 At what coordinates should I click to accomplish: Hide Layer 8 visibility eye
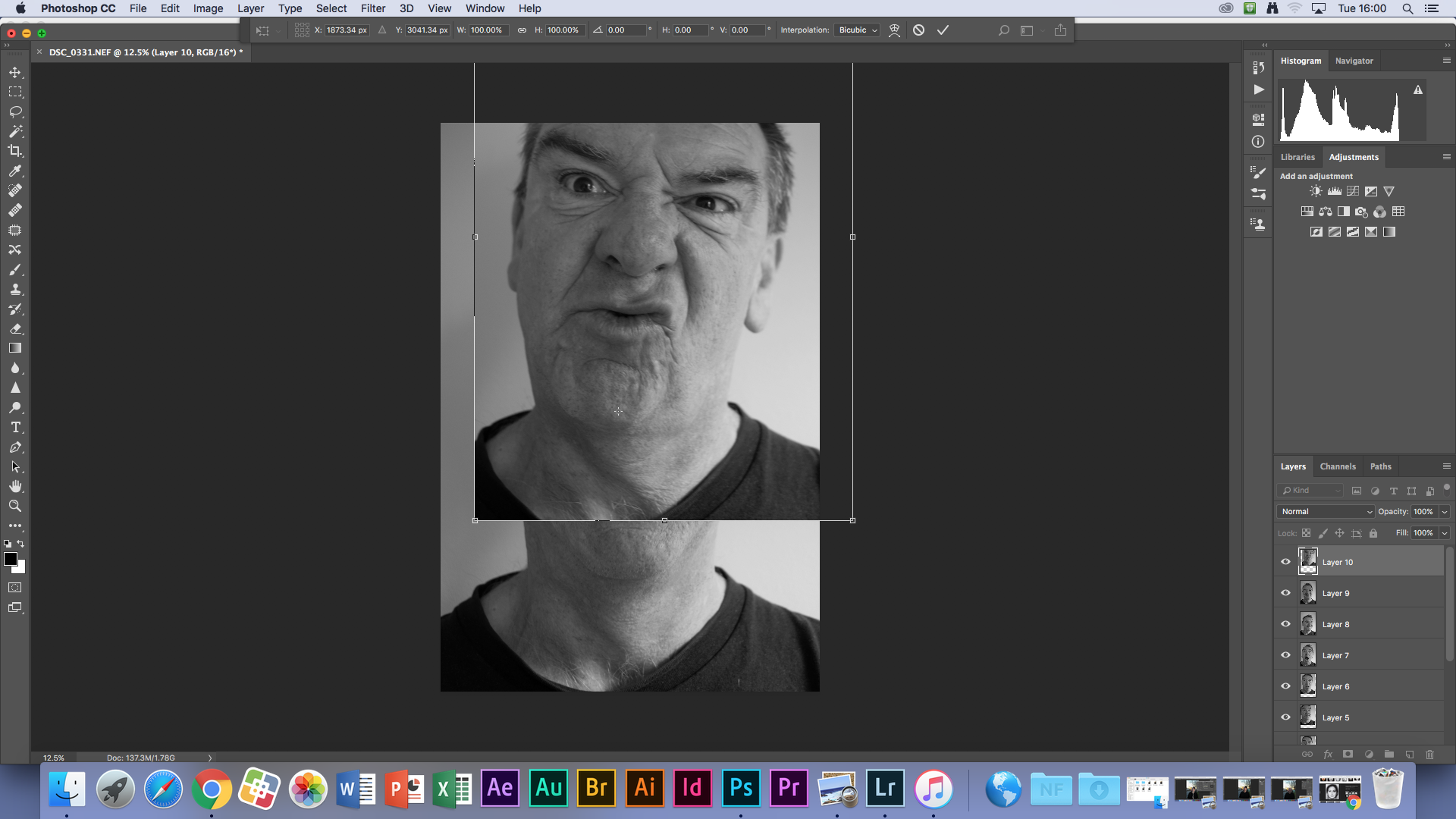coord(1285,624)
